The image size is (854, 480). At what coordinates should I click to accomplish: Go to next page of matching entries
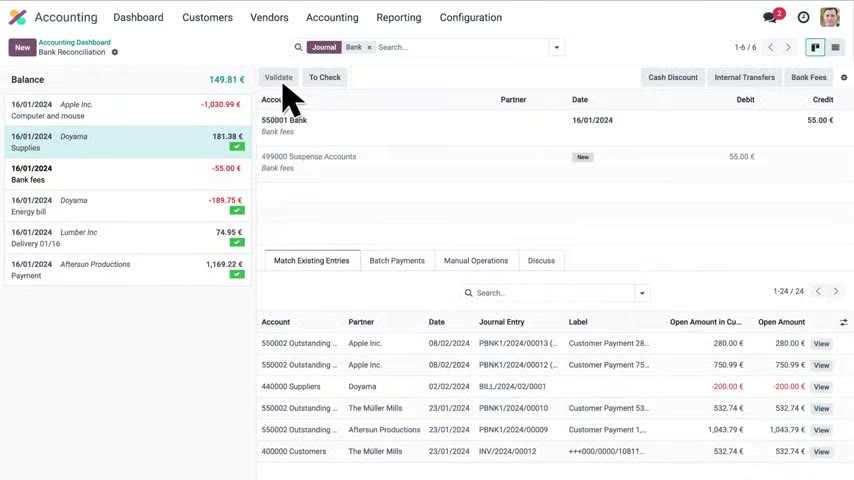(835, 291)
